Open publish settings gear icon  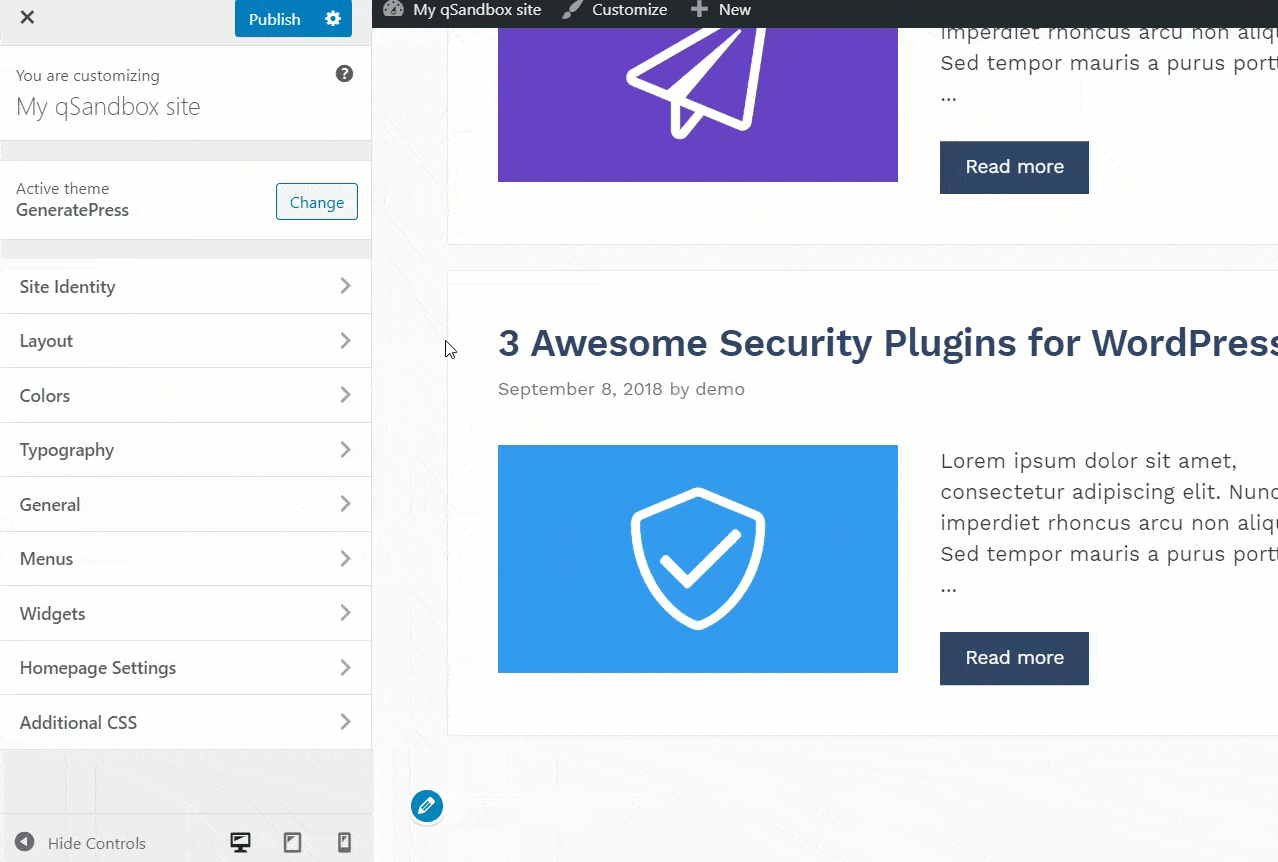[333, 18]
